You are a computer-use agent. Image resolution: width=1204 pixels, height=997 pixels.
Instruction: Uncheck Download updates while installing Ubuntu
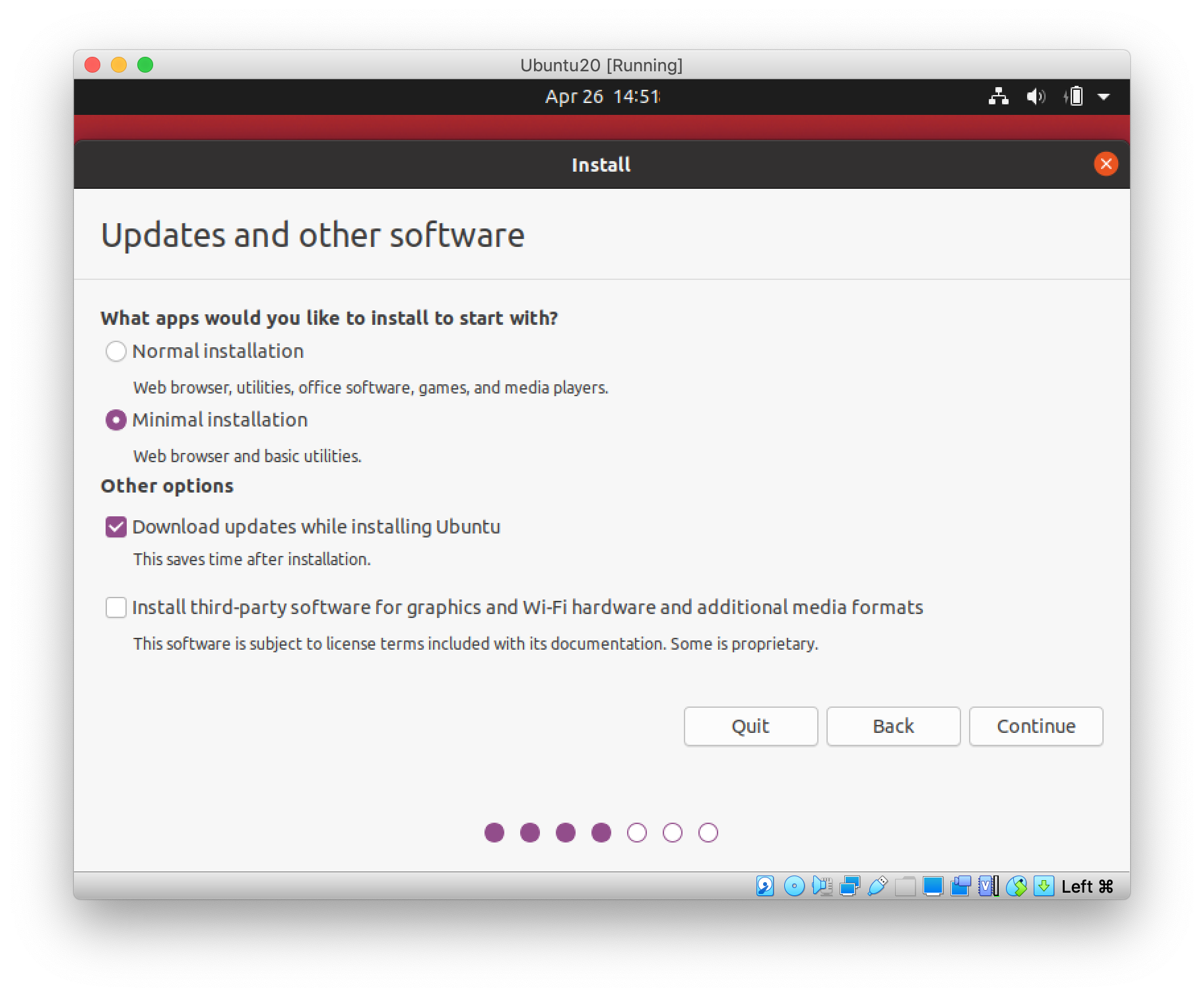[x=116, y=526]
